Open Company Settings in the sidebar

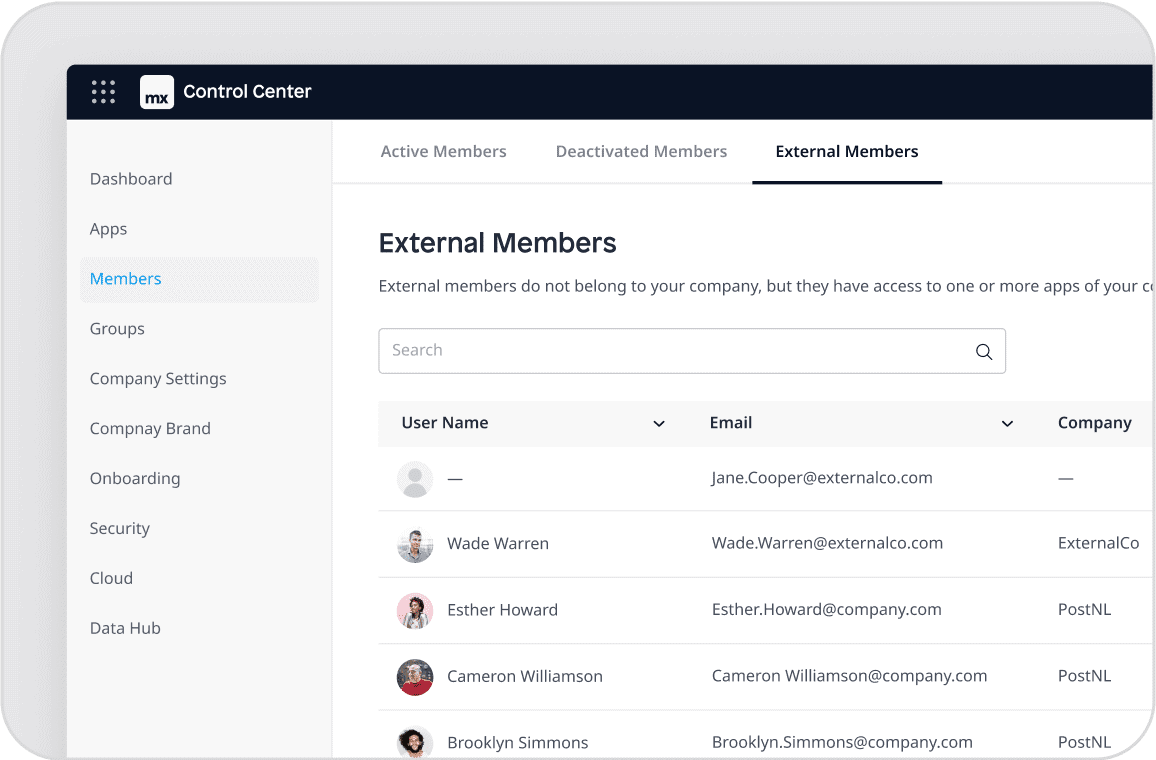pyautogui.click(x=158, y=379)
